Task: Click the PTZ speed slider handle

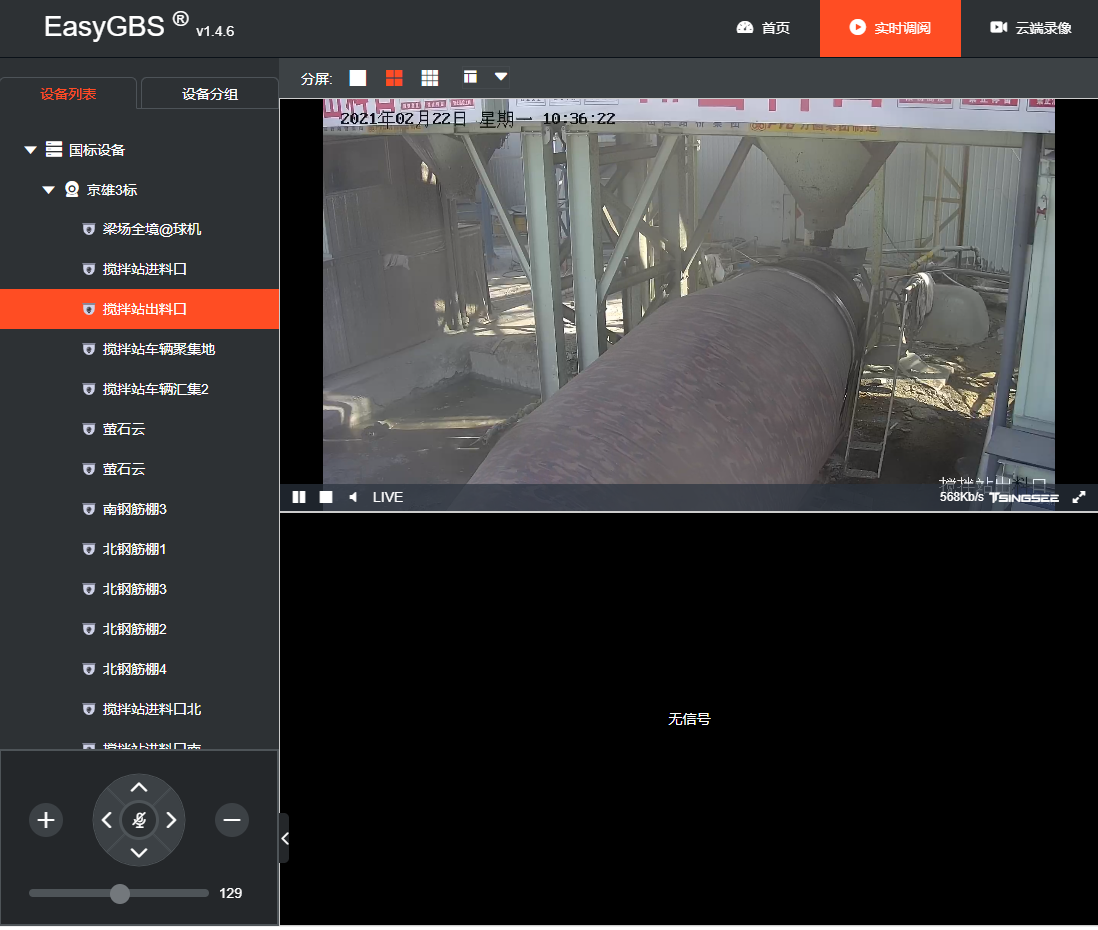Action: (x=120, y=894)
